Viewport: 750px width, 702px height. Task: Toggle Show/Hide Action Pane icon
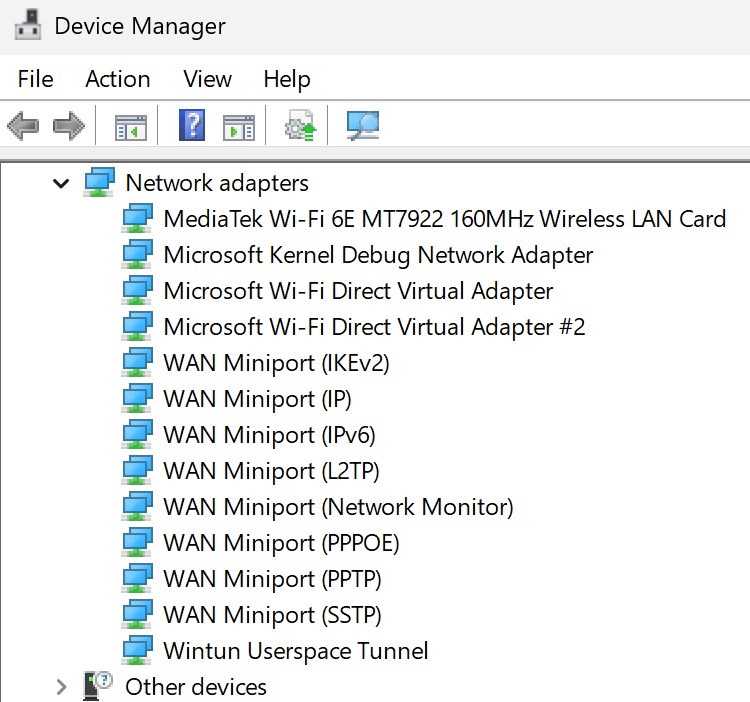click(239, 127)
